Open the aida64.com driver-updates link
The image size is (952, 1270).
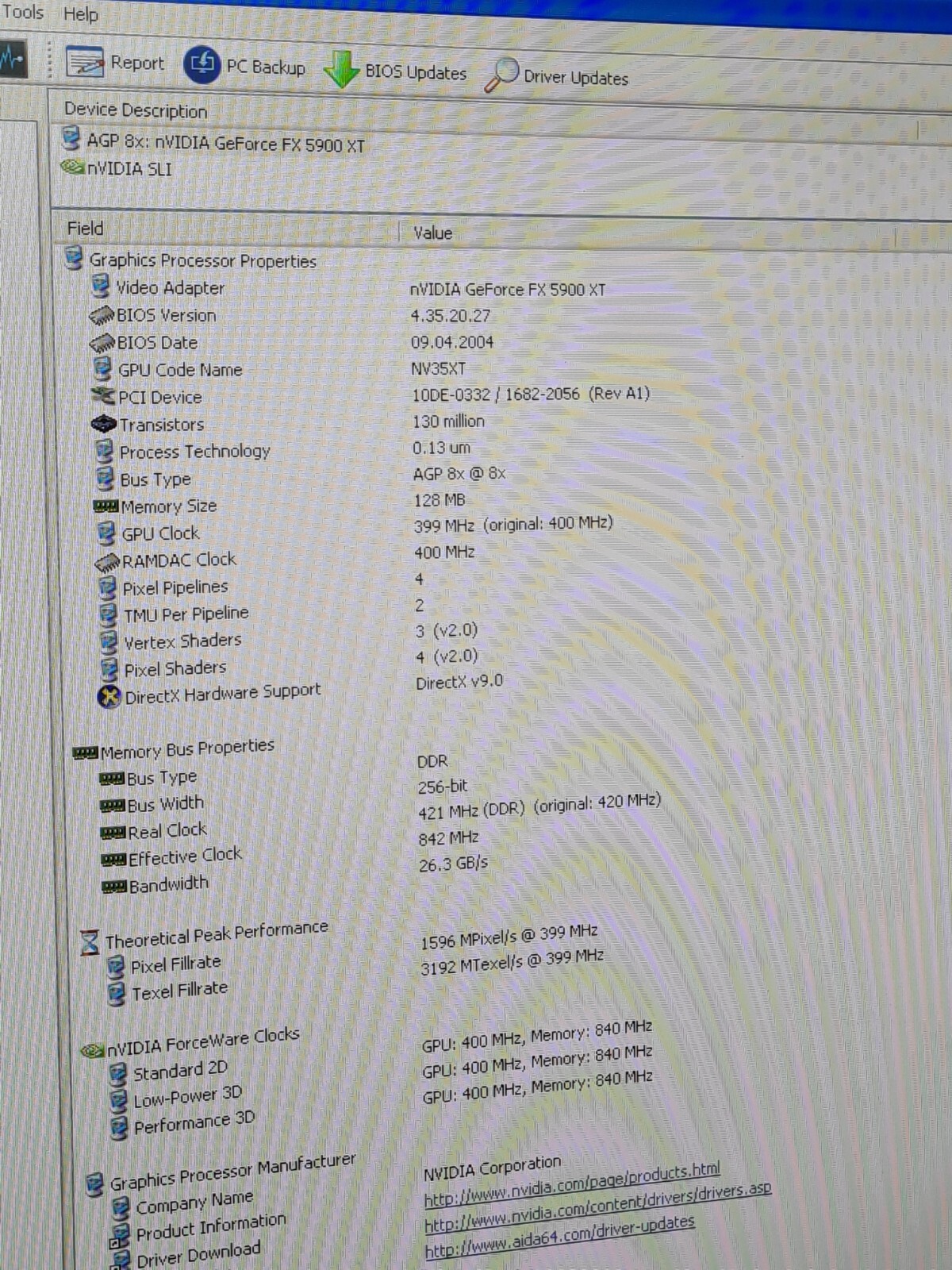(559, 1237)
